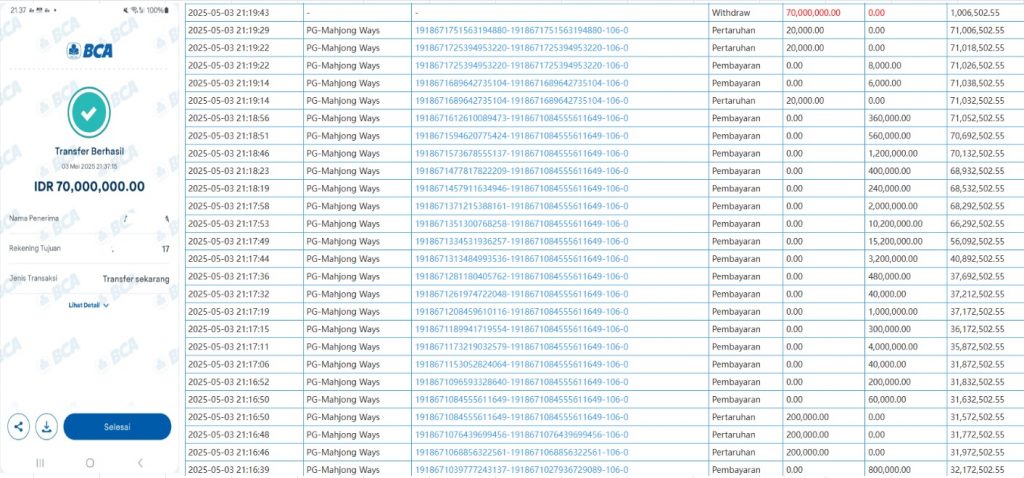Click the IDR 70,000,000.00 transfer amount

pyautogui.click(x=89, y=187)
